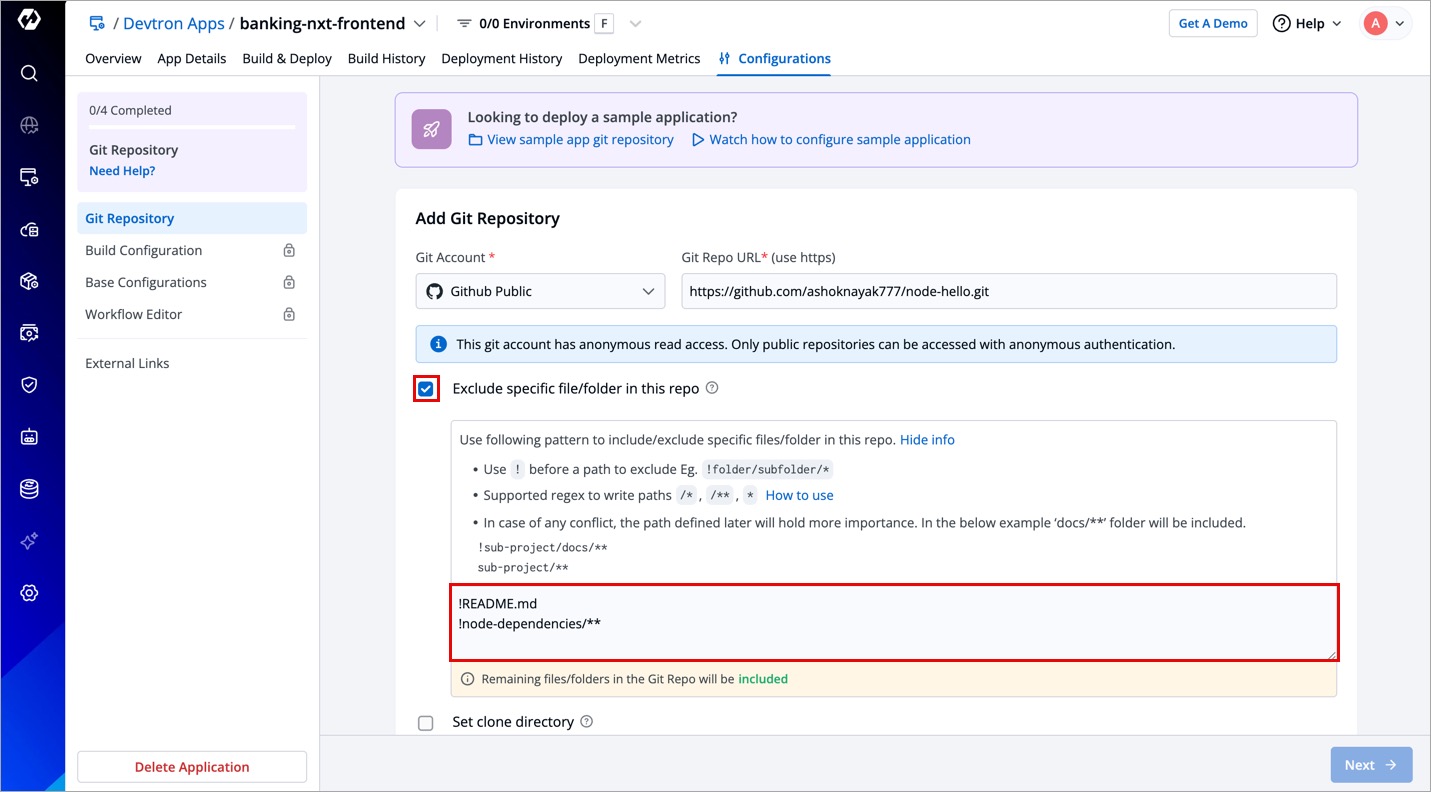
Task: Click the Devtron logo icon in sidebar
Action: [29, 20]
